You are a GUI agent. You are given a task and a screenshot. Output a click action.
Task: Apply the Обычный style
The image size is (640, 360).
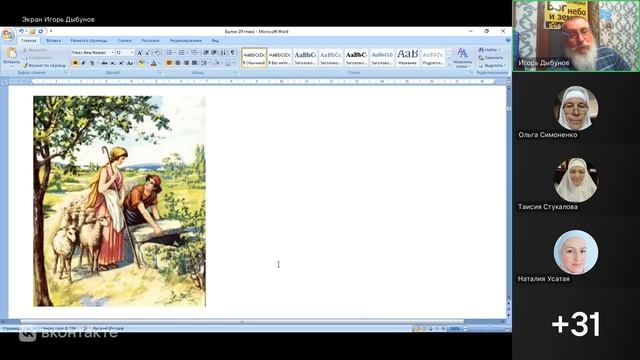(254, 58)
